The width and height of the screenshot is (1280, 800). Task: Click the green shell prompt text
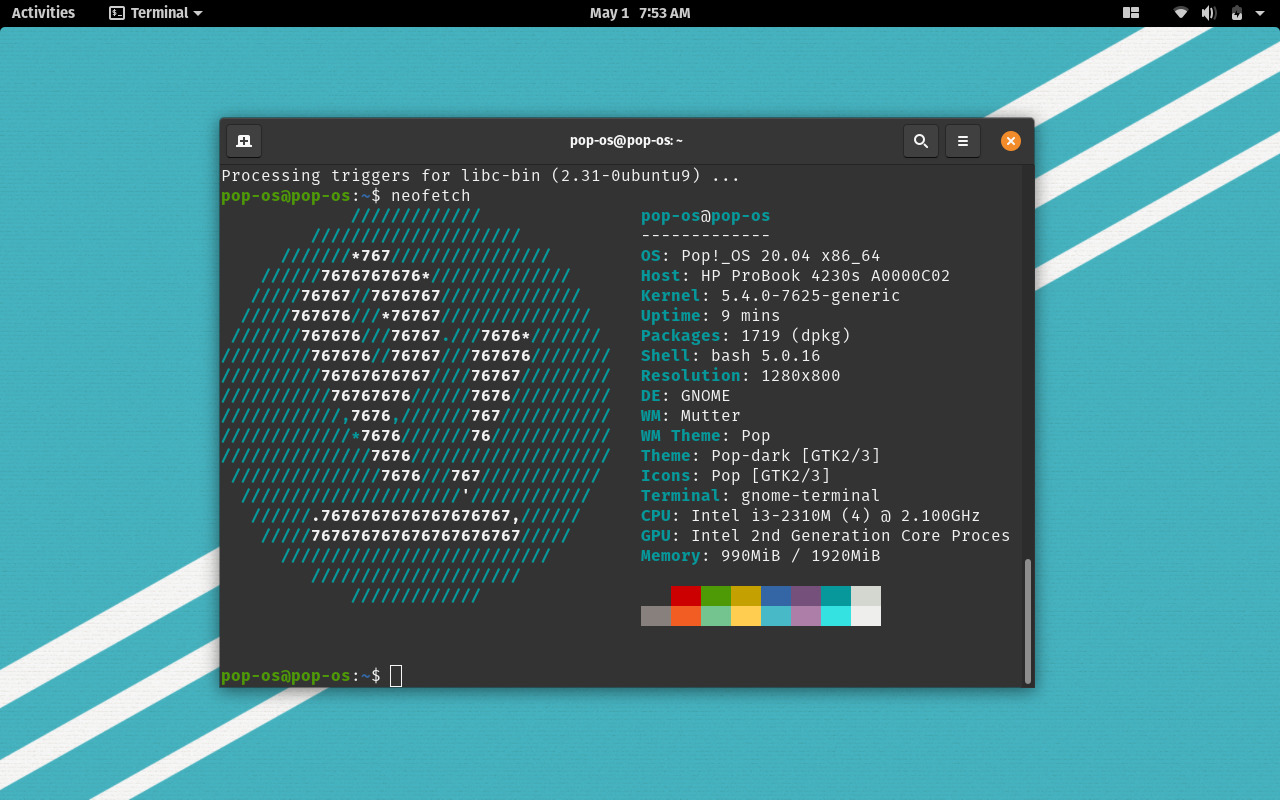pos(284,675)
